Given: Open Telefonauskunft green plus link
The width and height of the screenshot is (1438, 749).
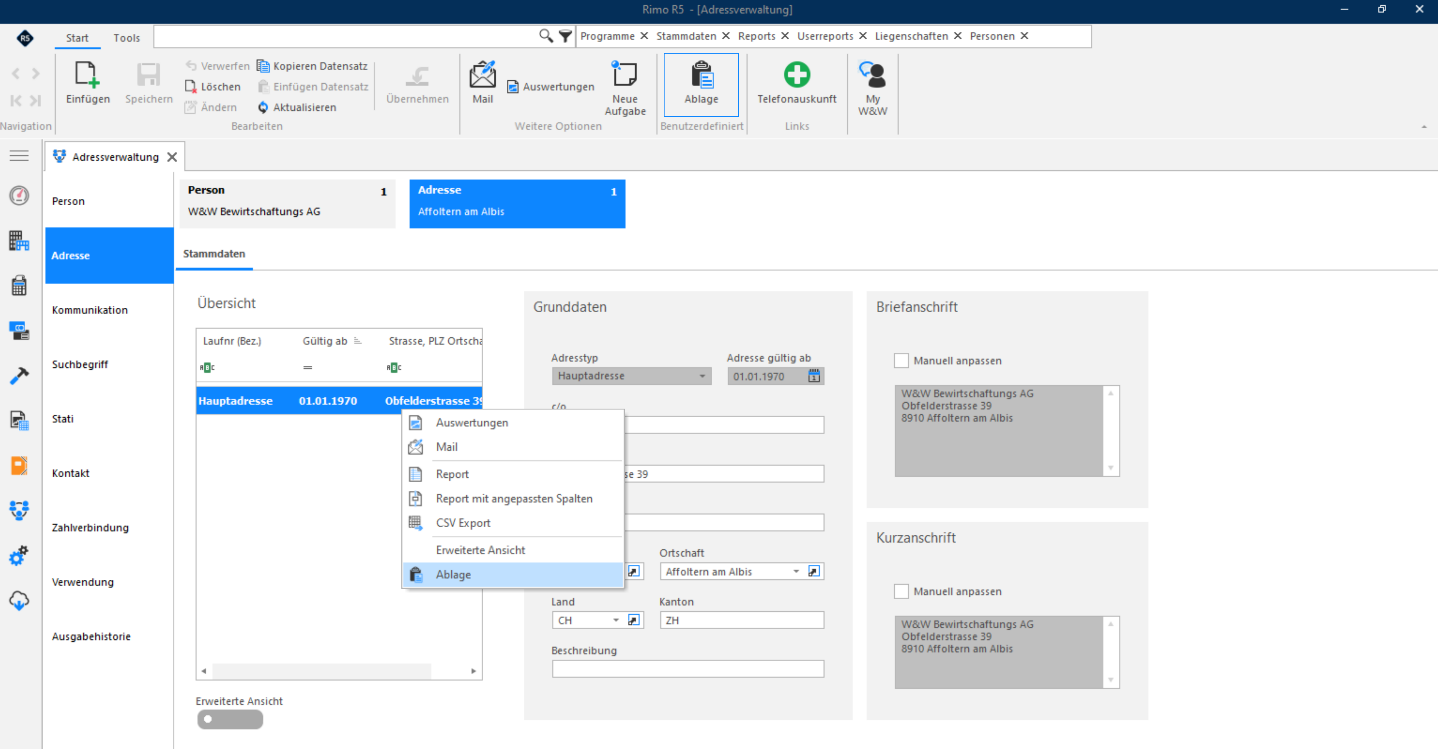Looking at the screenshot, I should pyautogui.click(x=797, y=75).
